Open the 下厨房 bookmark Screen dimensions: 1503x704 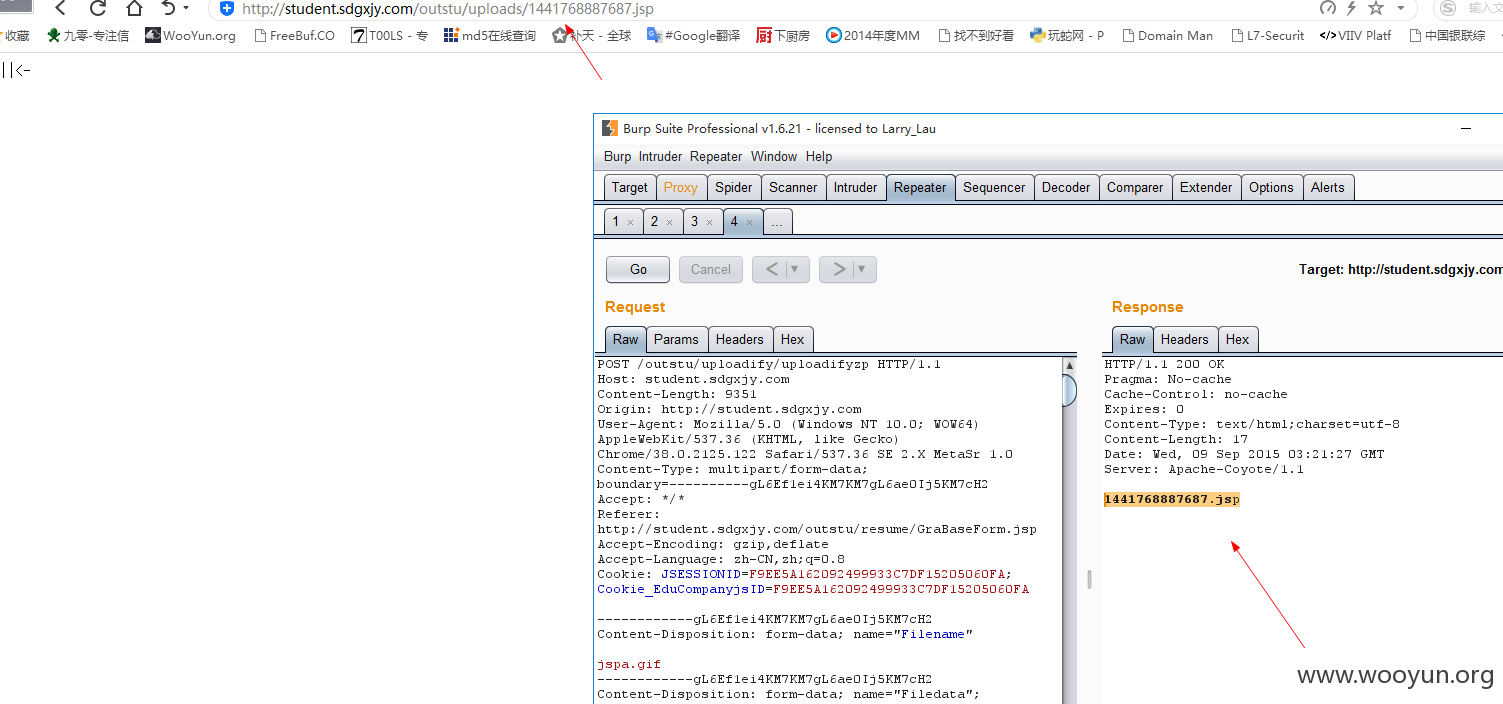(783, 35)
